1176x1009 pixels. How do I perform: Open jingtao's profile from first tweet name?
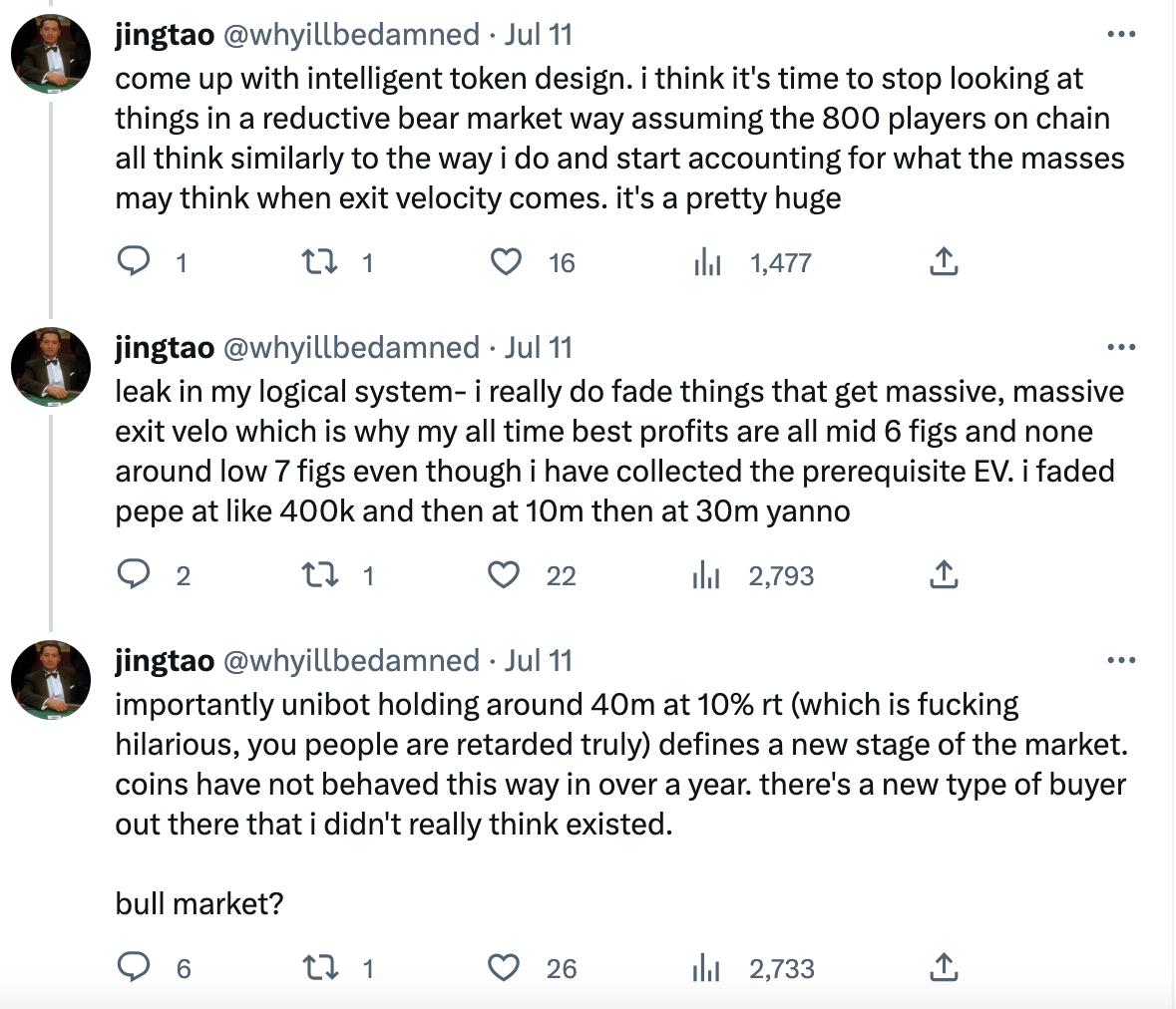(165, 35)
